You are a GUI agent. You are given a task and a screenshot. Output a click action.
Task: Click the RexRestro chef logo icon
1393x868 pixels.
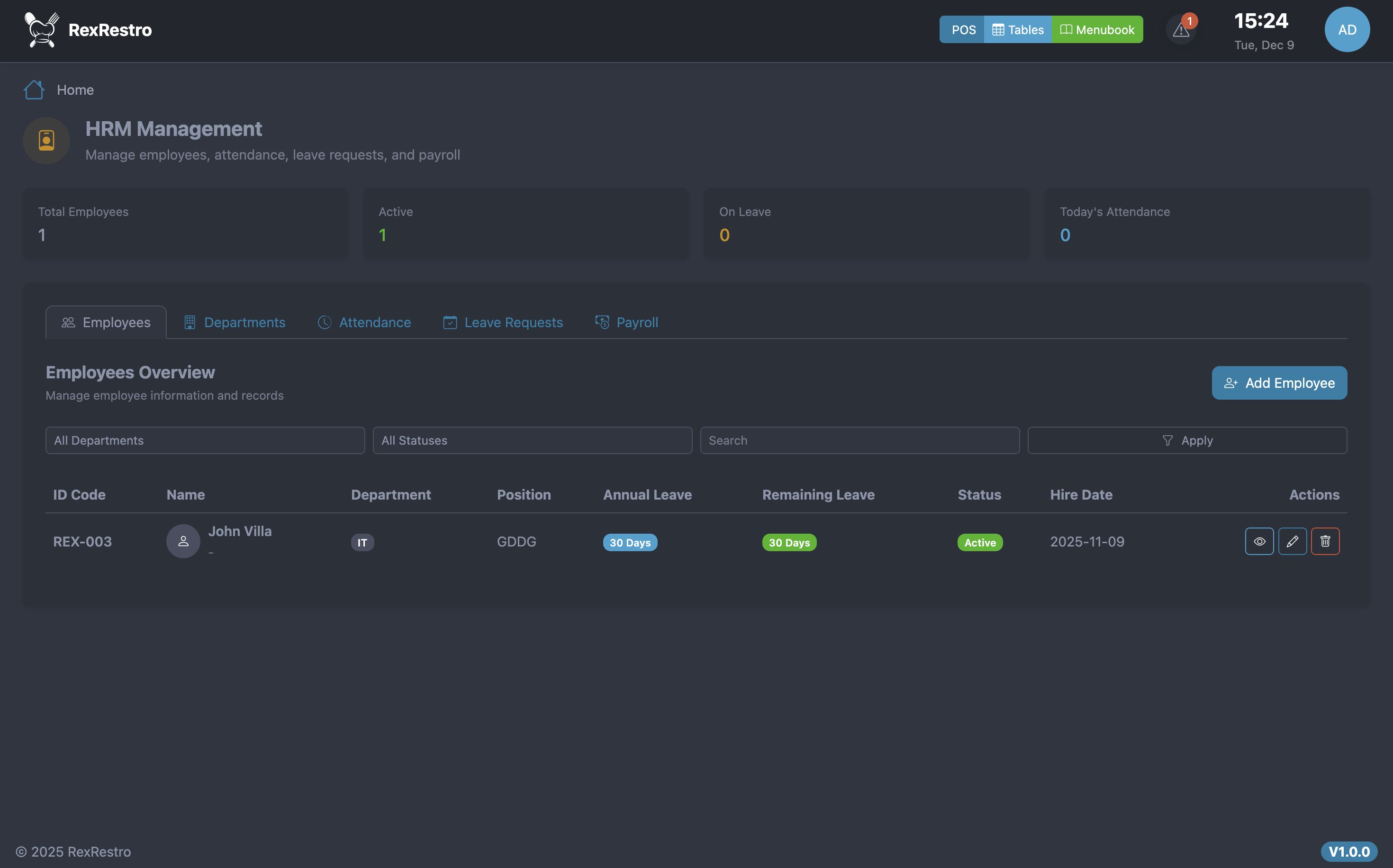(x=41, y=30)
